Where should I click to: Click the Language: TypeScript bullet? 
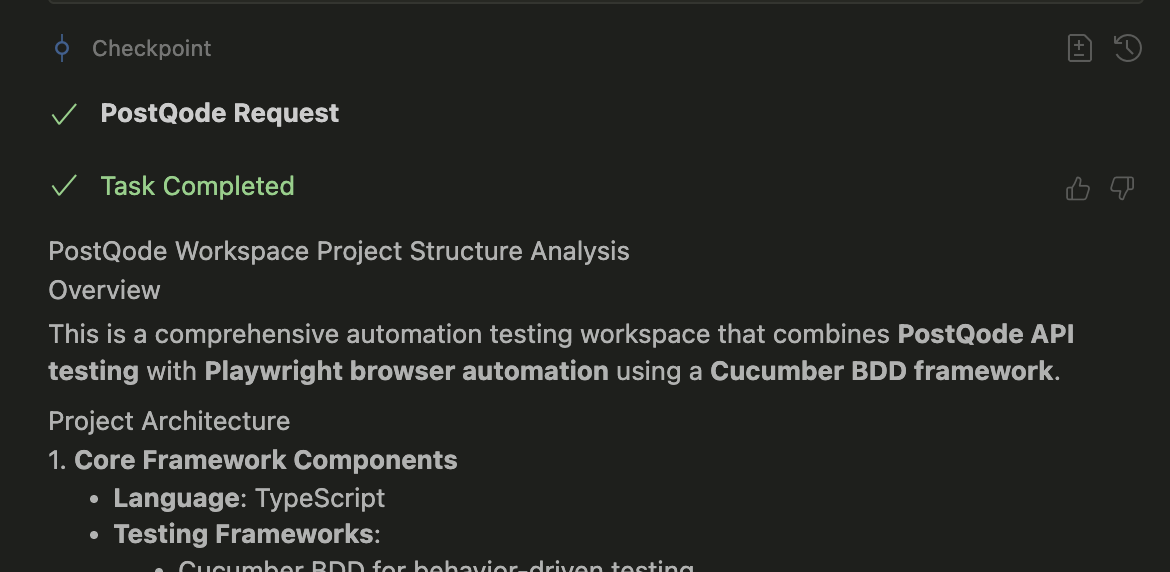click(249, 498)
